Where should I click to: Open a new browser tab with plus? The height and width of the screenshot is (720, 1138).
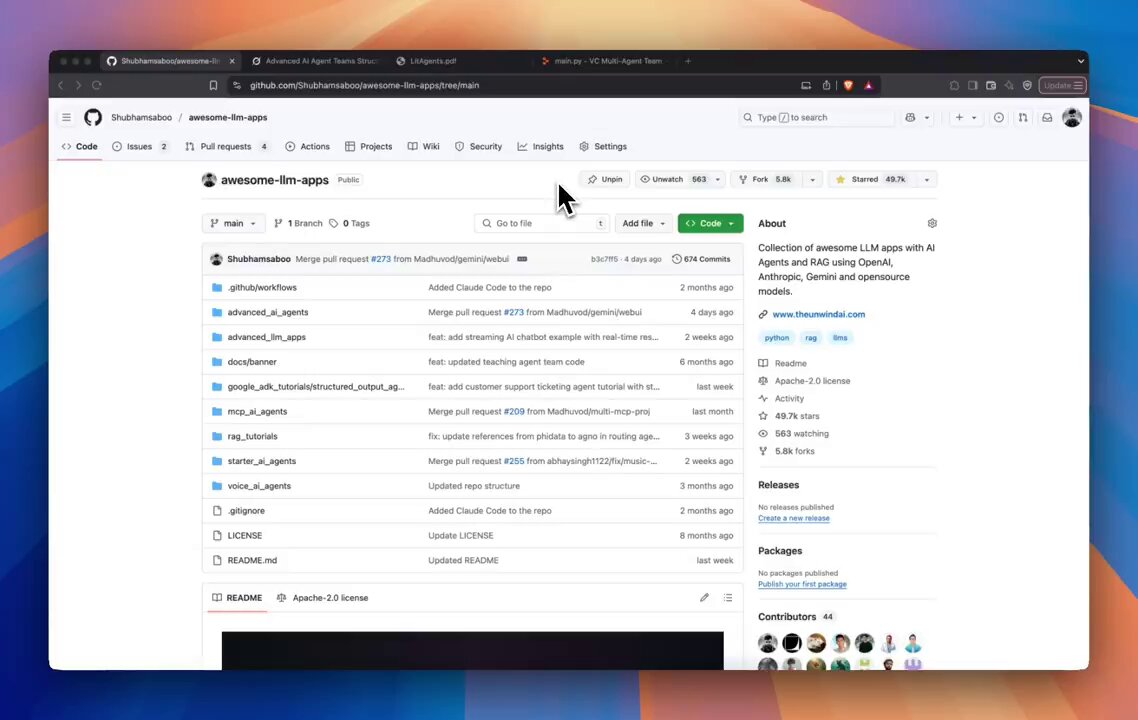click(688, 61)
